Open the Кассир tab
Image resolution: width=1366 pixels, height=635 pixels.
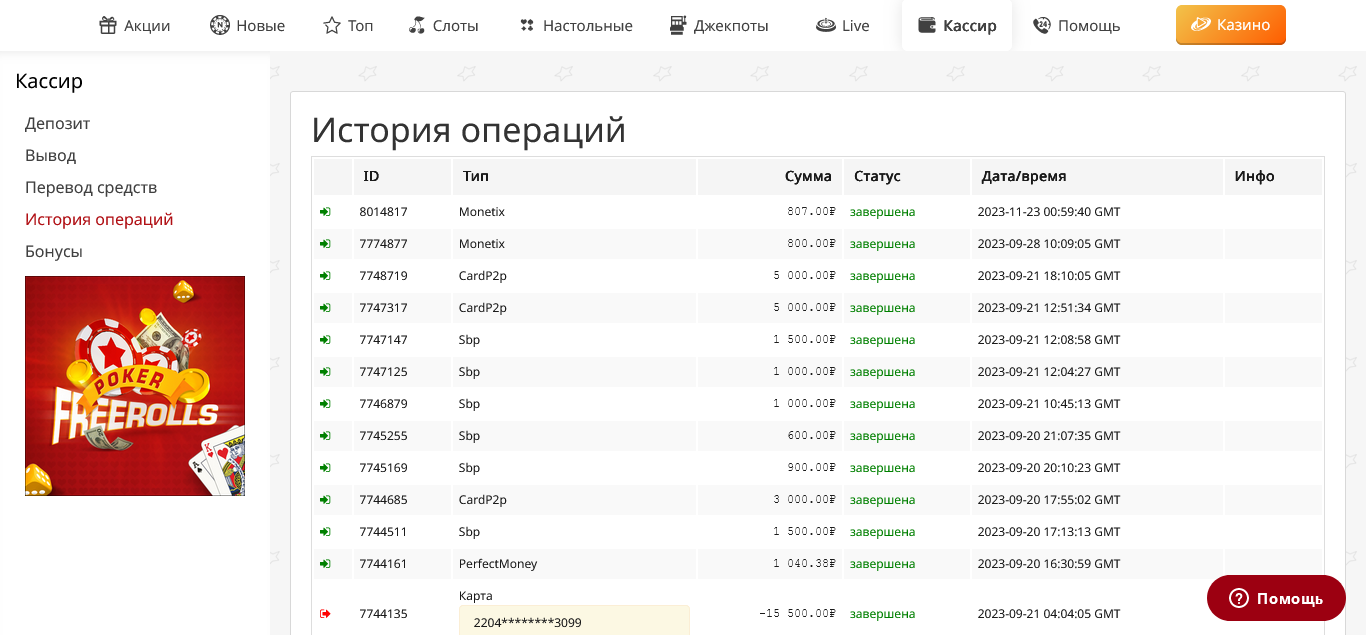click(957, 26)
